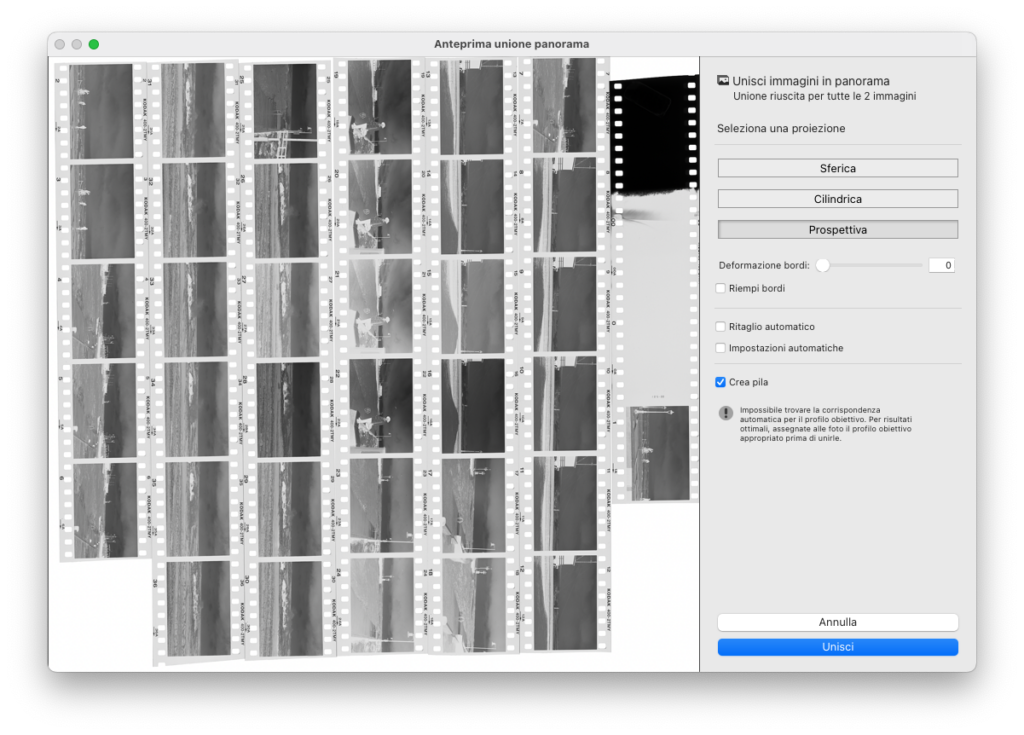Click the panorama preview of film strips
Screen dimensions: 1024x735
[x=374, y=363]
